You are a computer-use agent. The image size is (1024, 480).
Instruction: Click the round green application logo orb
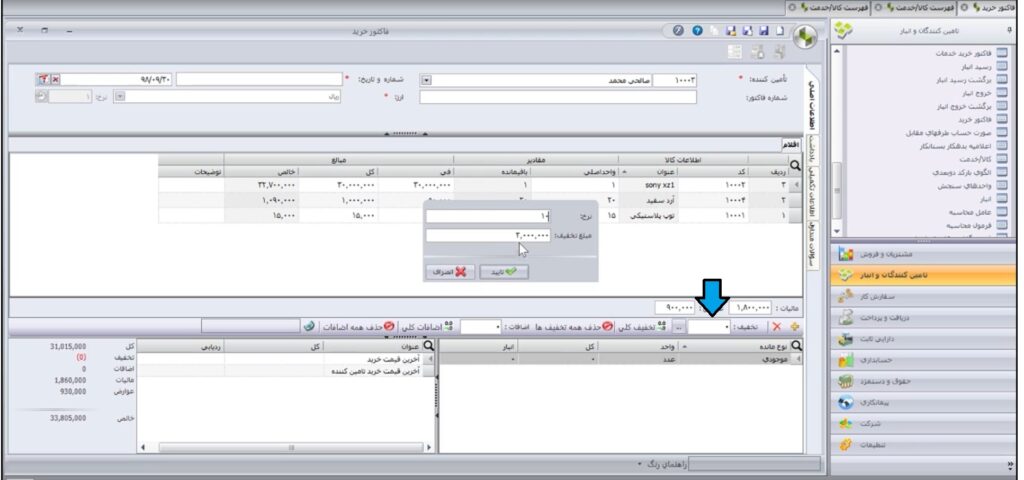click(x=806, y=37)
